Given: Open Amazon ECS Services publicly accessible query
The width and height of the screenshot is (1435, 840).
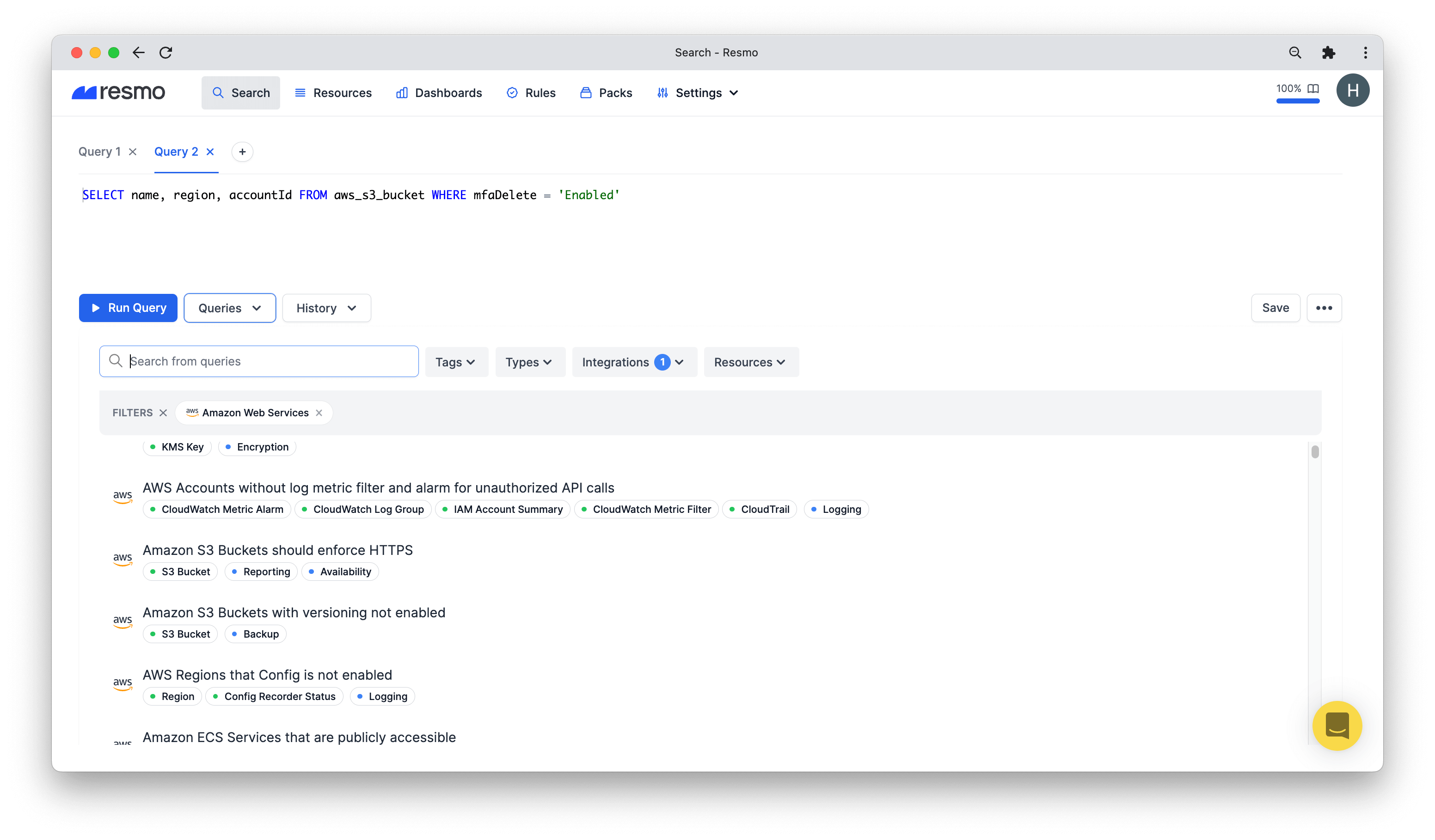Looking at the screenshot, I should 299,737.
